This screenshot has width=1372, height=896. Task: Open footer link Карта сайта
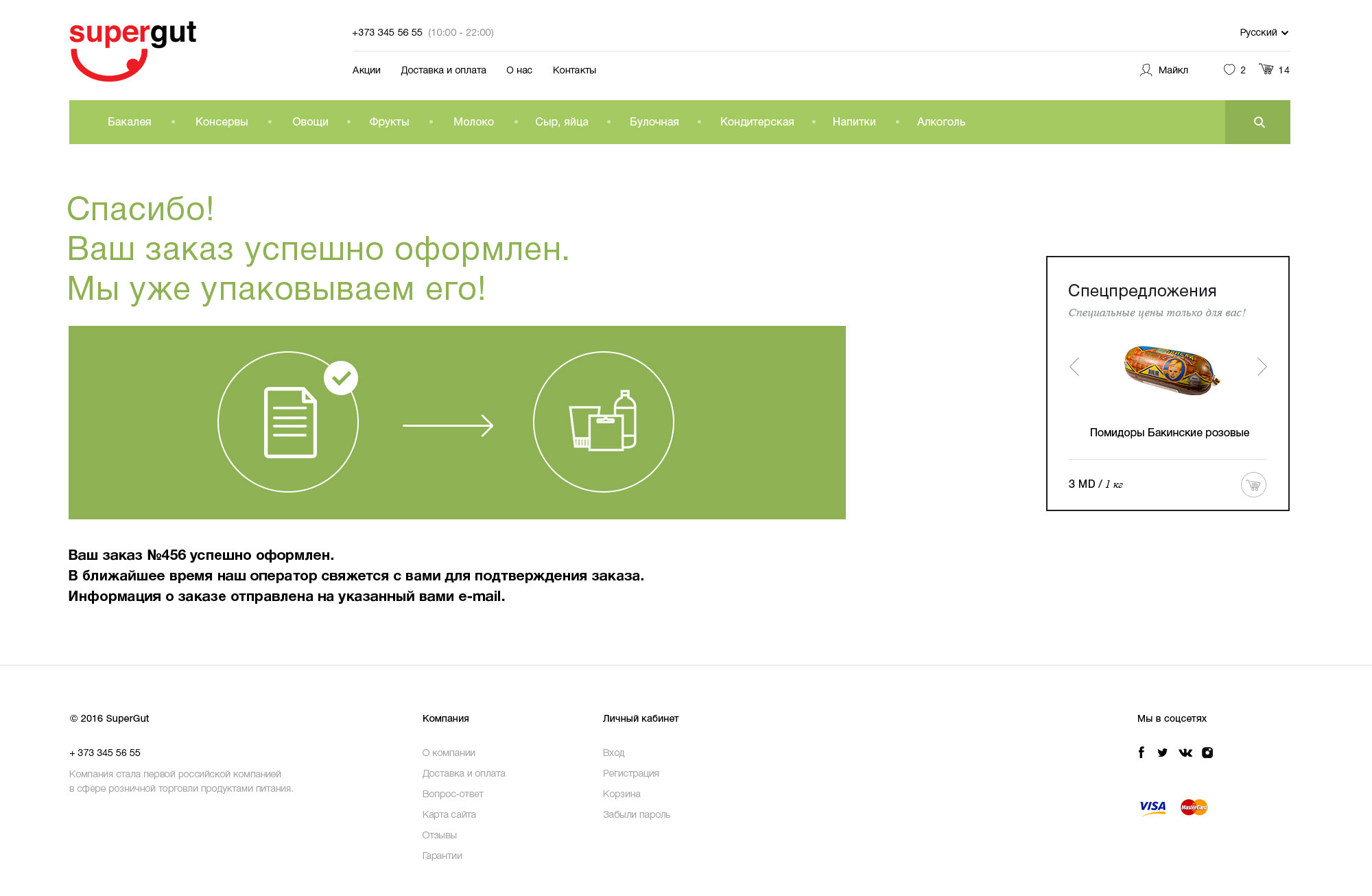[x=449, y=814]
